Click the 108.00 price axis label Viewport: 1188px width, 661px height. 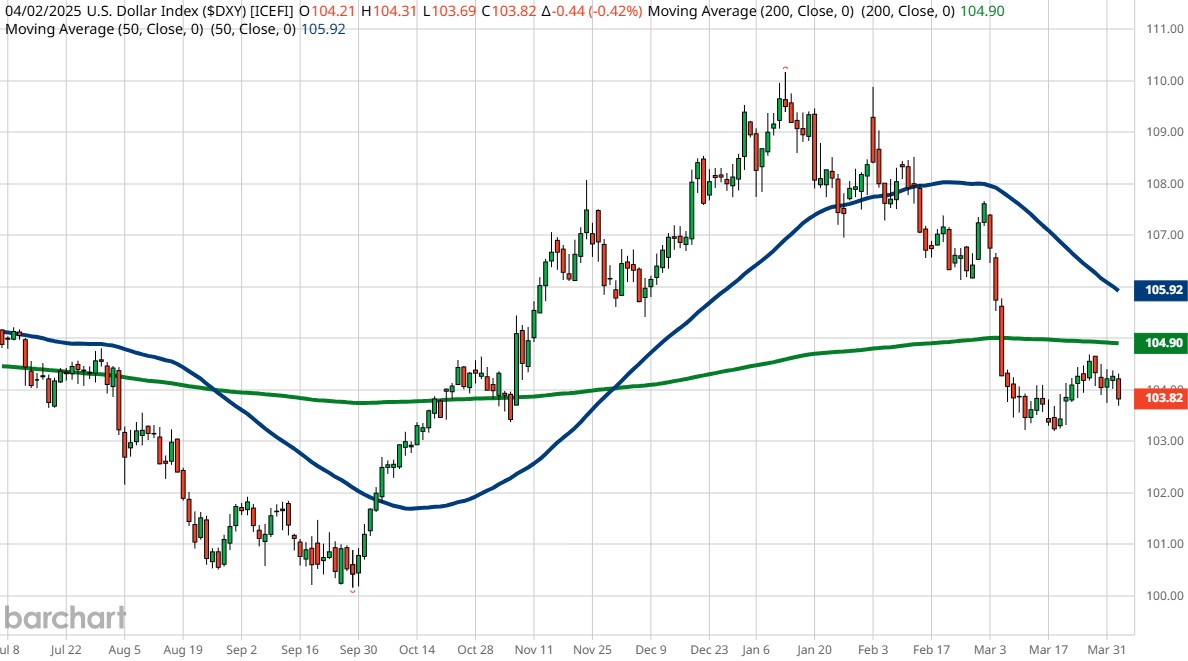point(1165,183)
